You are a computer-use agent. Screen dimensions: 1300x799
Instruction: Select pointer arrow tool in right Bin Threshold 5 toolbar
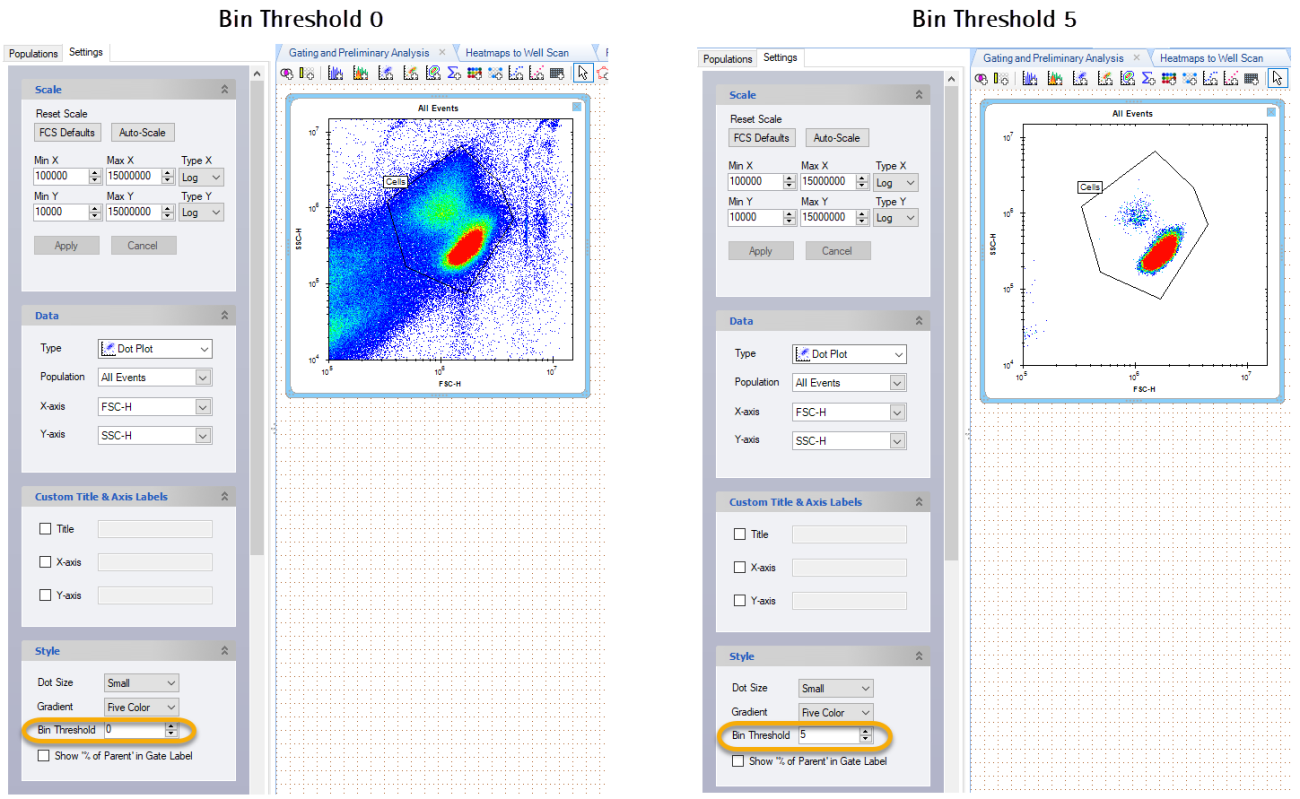(x=1278, y=78)
